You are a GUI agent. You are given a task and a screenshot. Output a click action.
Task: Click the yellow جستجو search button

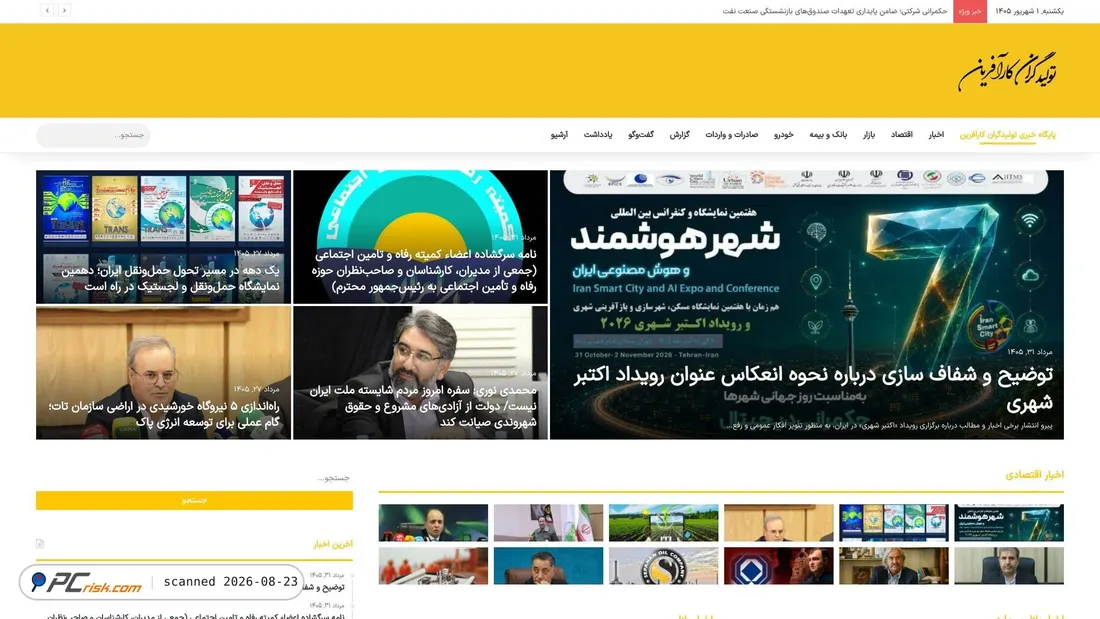click(x=194, y=500)
